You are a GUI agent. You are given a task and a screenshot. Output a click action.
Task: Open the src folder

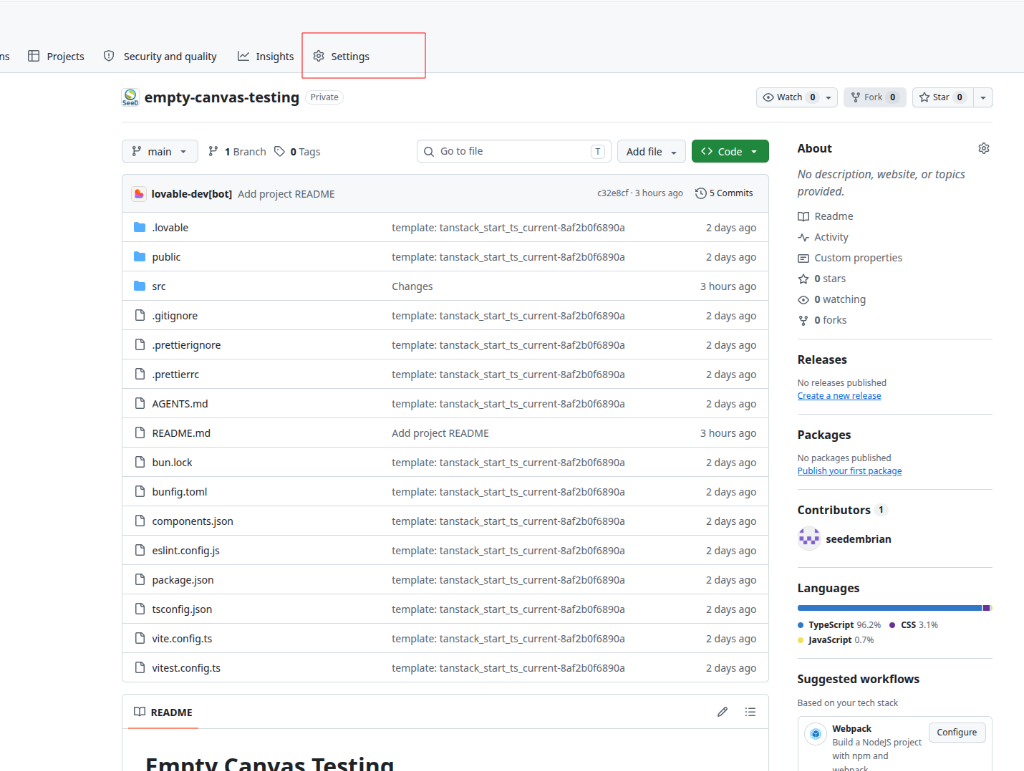tap(159, 286)
